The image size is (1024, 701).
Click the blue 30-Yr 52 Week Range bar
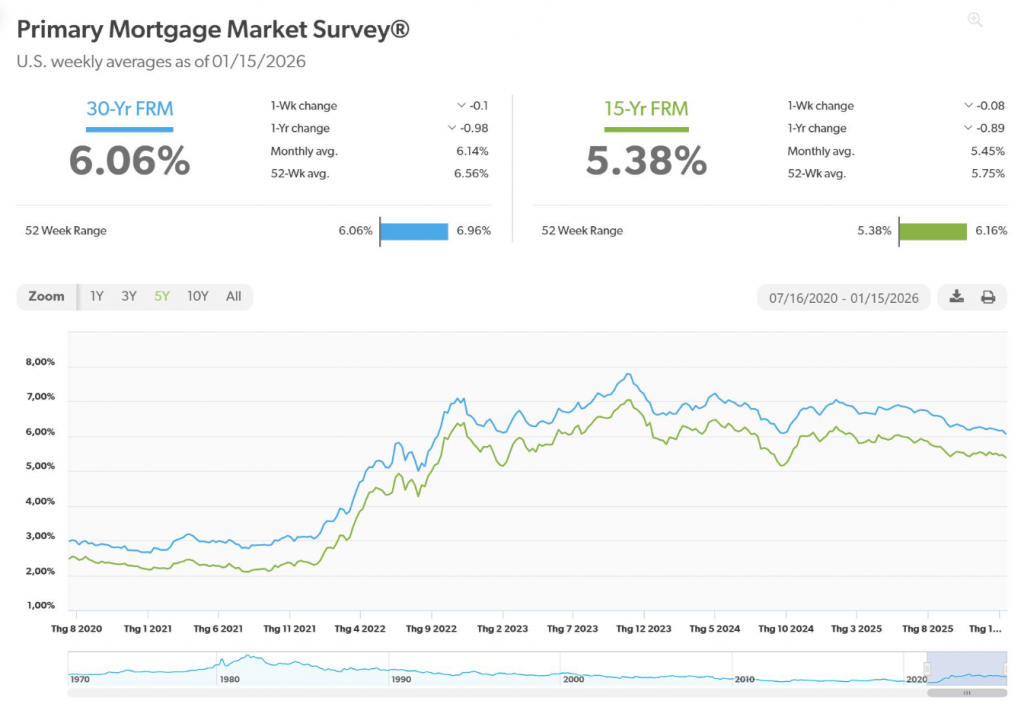click(x=414, y=231)
